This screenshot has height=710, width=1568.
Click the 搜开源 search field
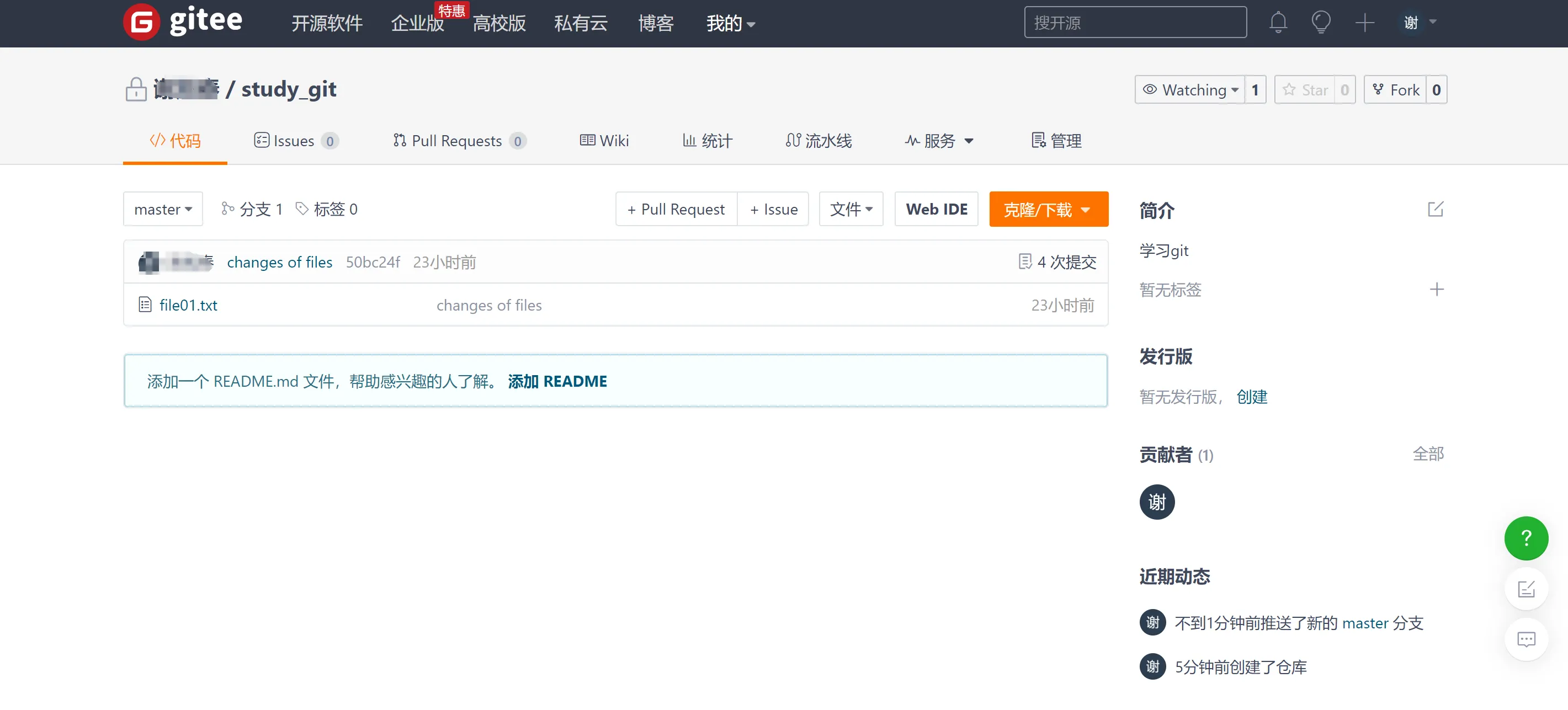pos(1135,23)
